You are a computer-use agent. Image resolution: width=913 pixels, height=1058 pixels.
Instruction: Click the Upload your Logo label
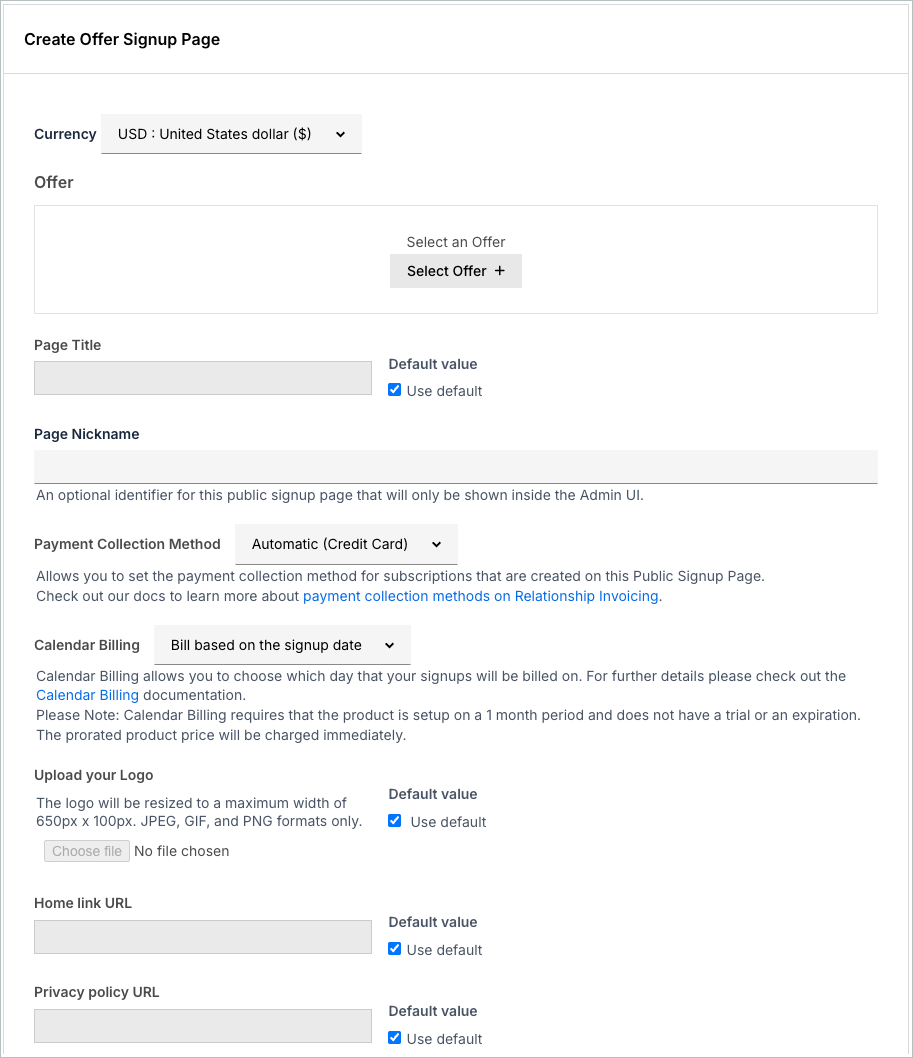(x=94, y=775)
